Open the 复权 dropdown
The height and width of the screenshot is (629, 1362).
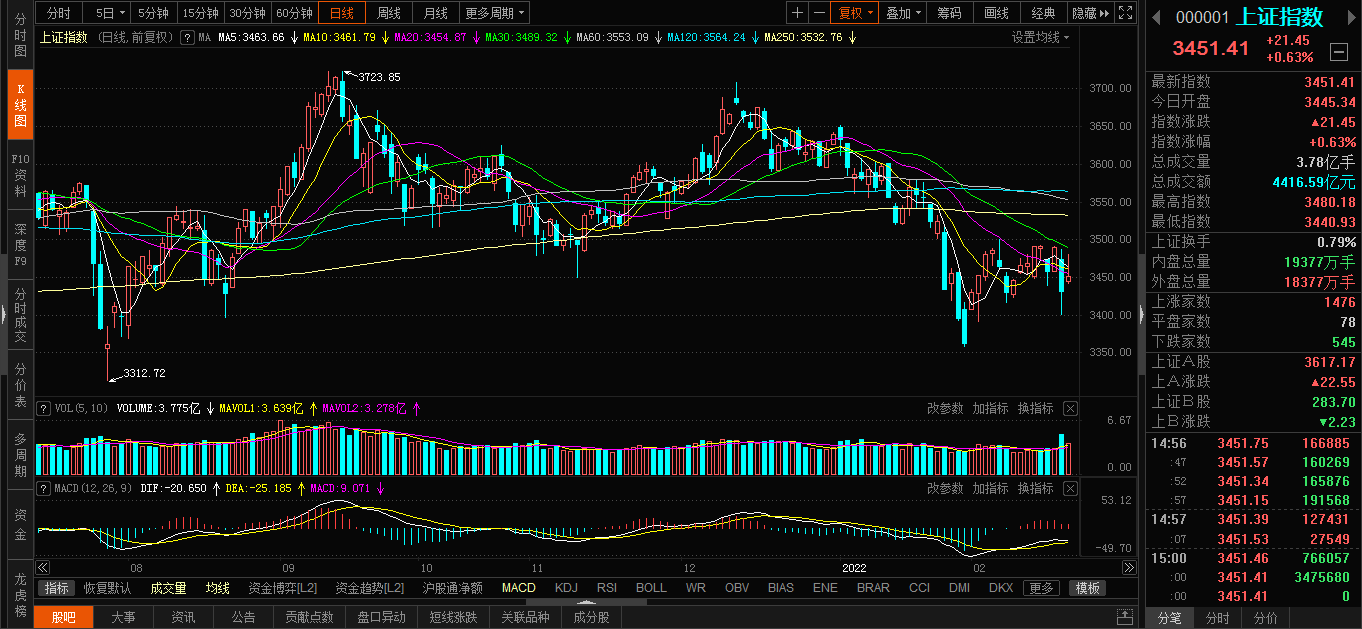coord(856,13)
